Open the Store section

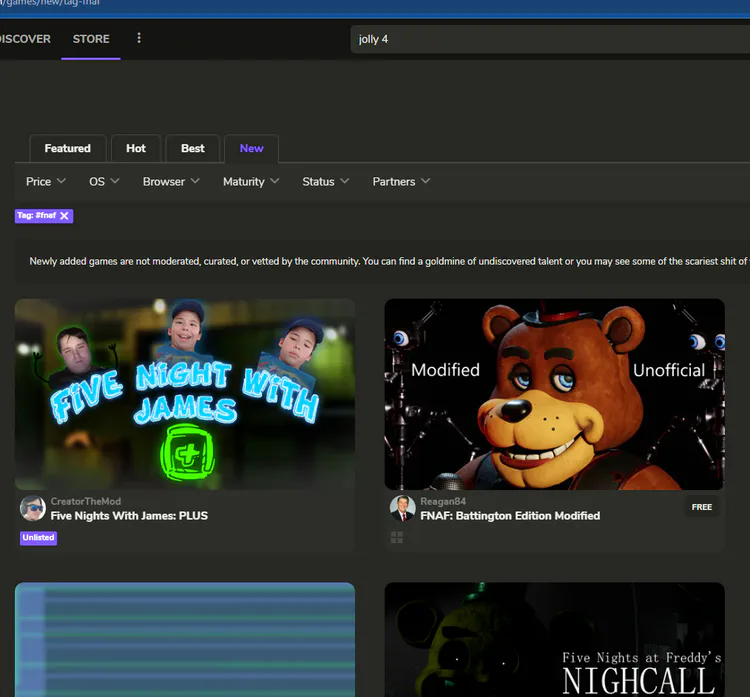tap(91, 39)
